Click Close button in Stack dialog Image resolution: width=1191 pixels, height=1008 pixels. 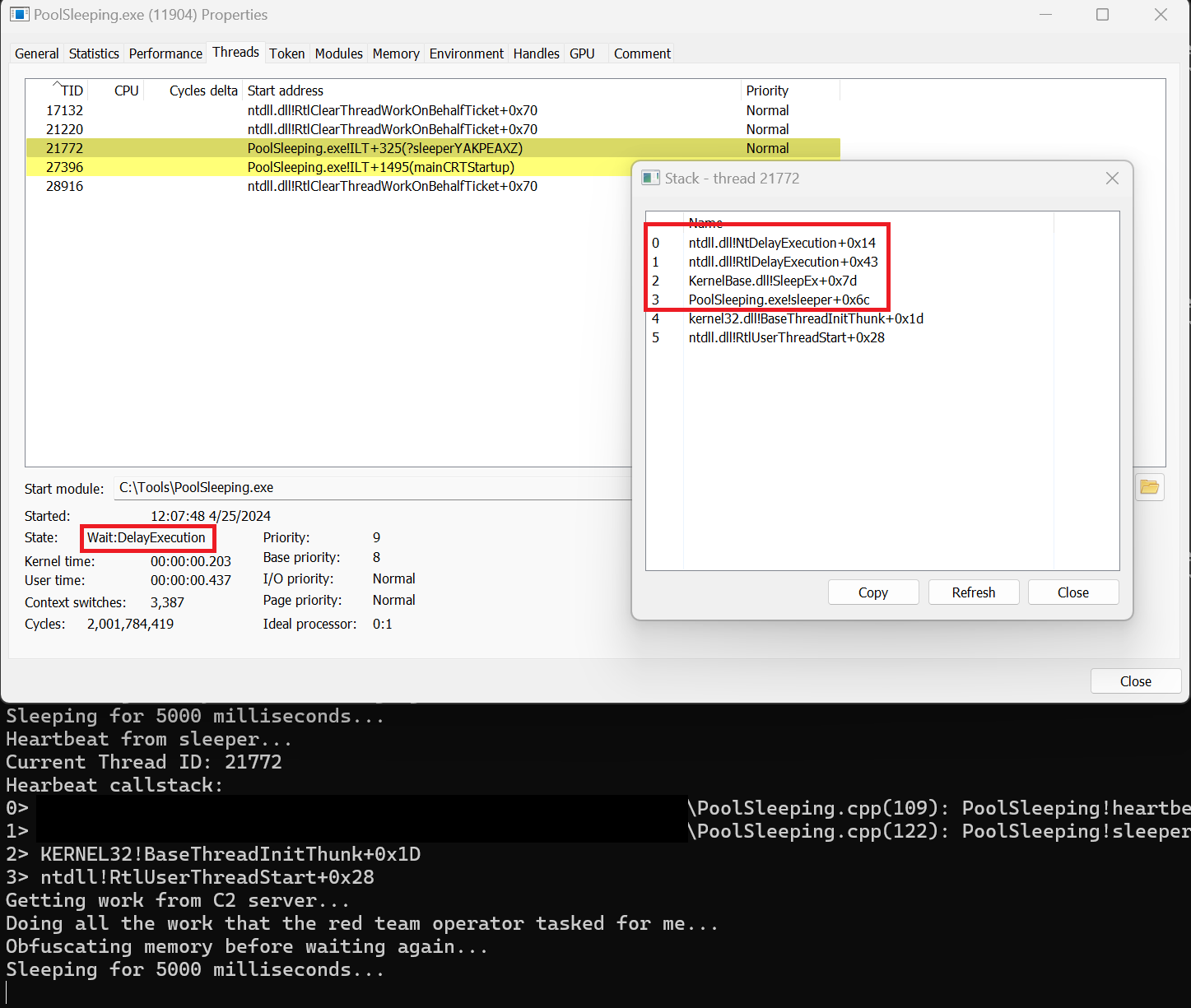coord(1072,592)
